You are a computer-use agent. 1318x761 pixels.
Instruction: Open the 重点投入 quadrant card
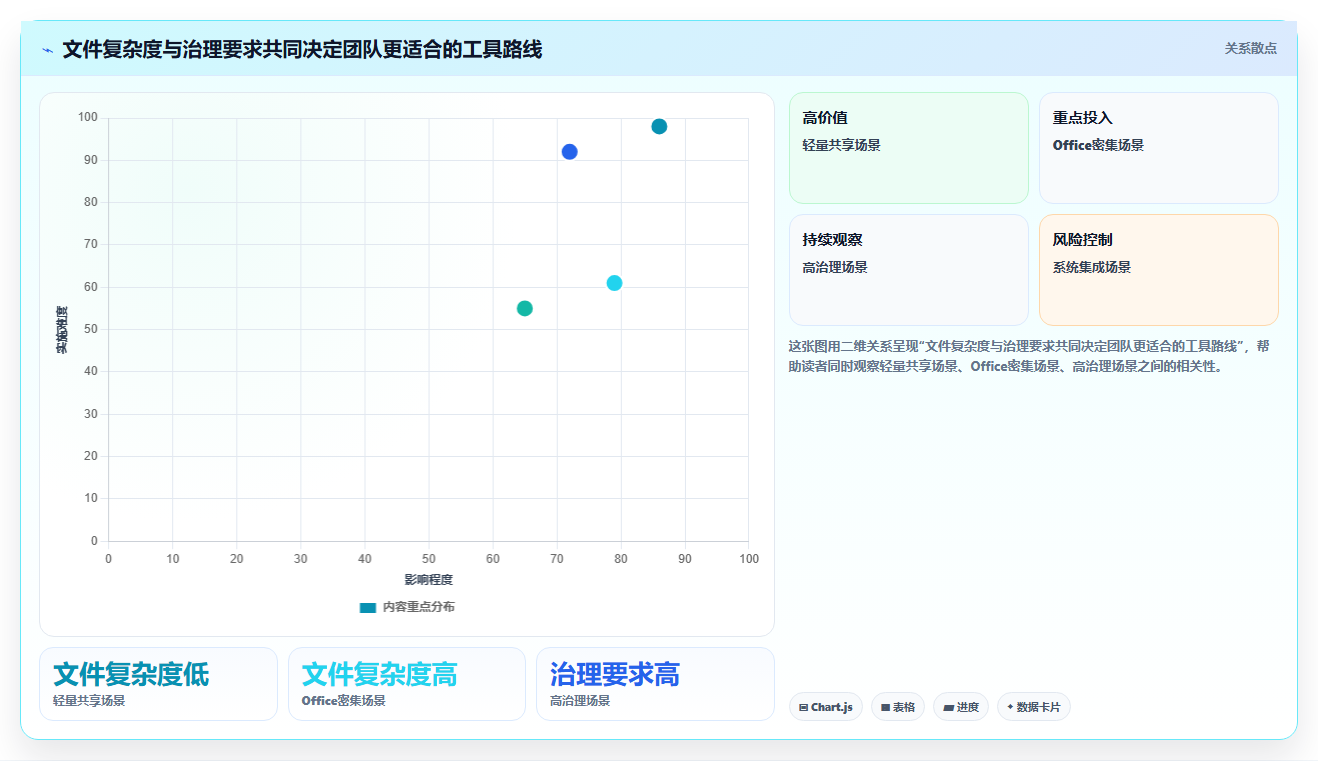(x=1159, y=148)
